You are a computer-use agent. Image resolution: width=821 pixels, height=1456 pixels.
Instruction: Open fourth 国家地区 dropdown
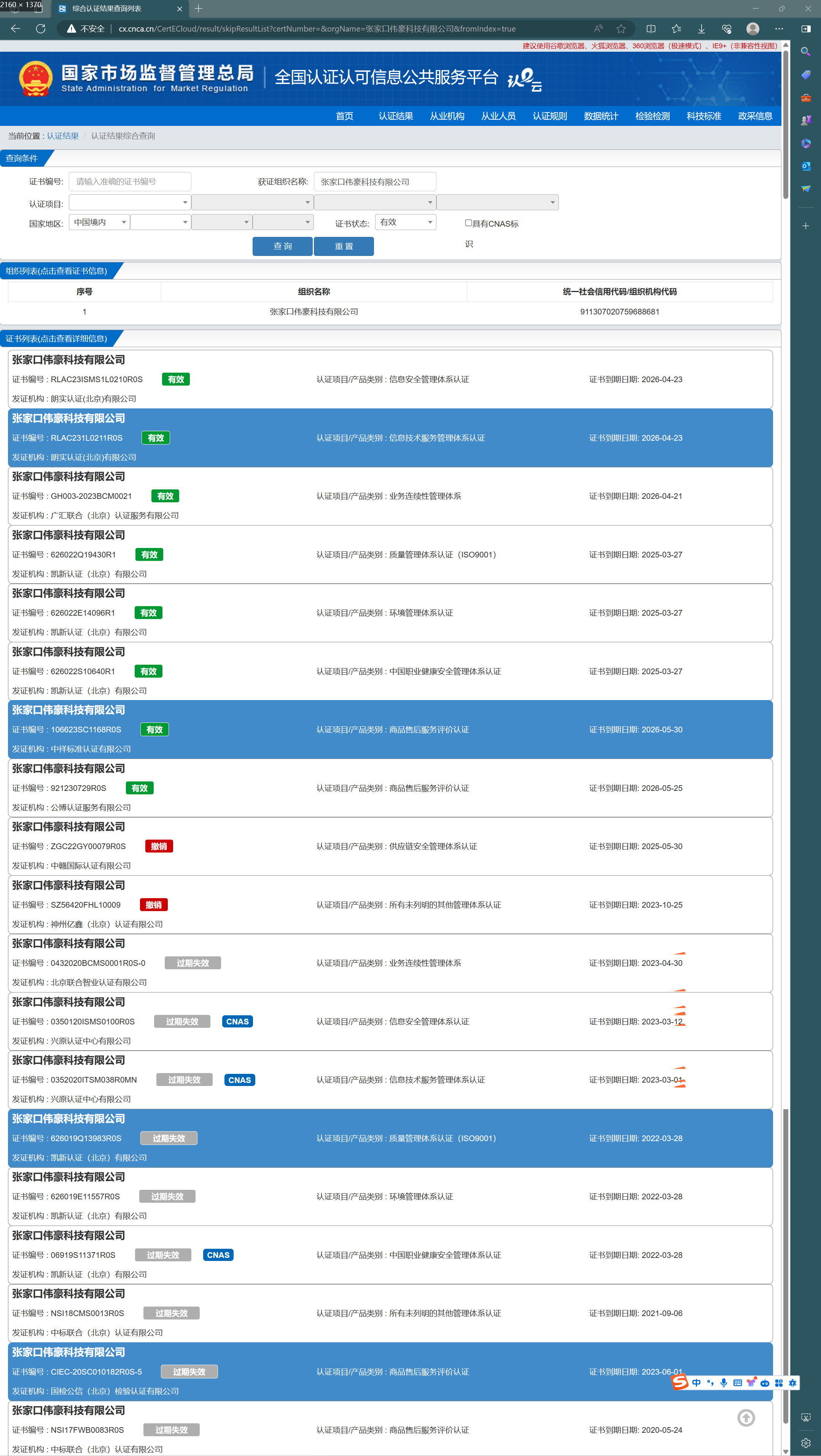click(x=283, y=222)
